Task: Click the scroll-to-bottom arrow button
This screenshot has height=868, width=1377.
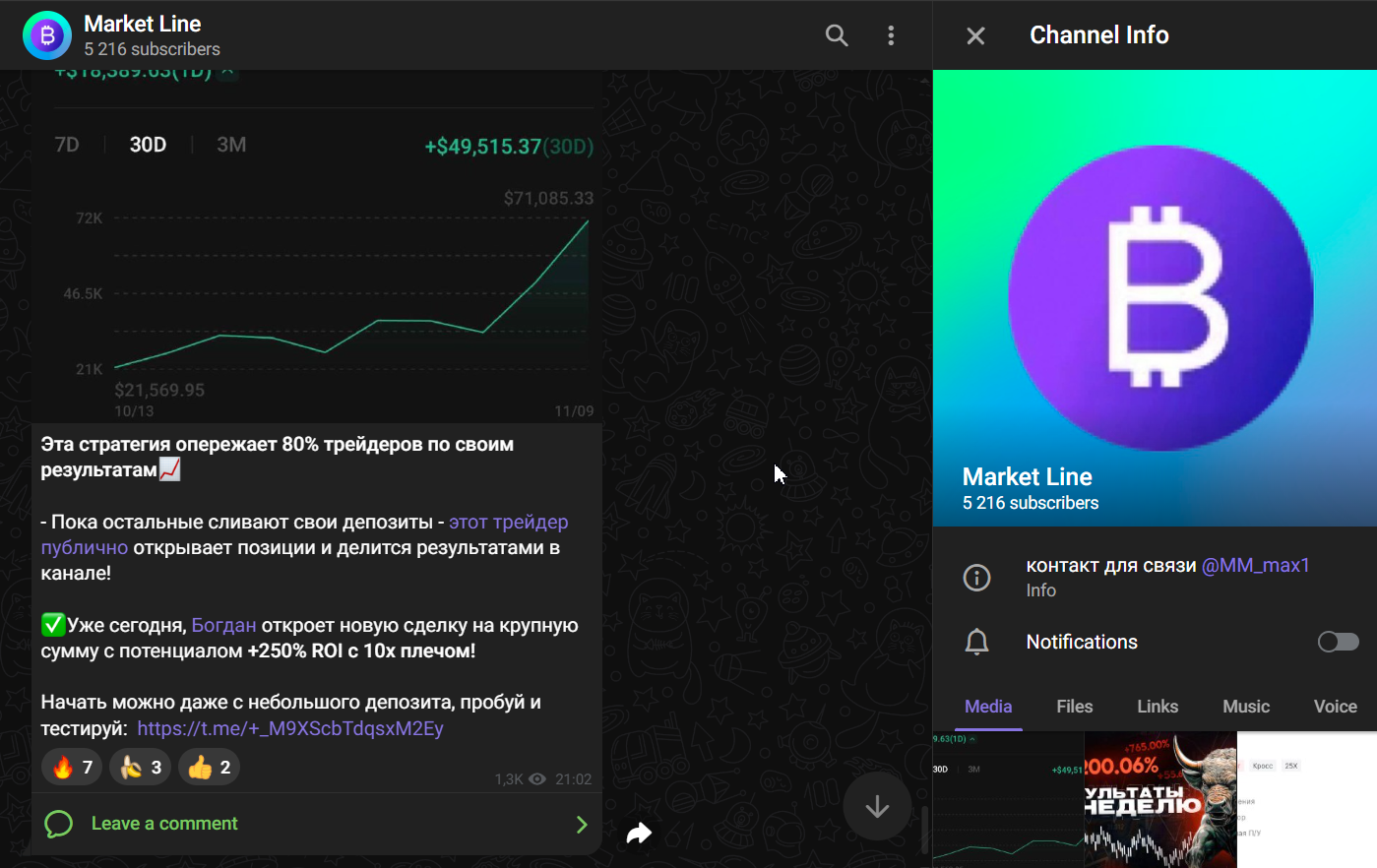Action: (x=876, y=806)
